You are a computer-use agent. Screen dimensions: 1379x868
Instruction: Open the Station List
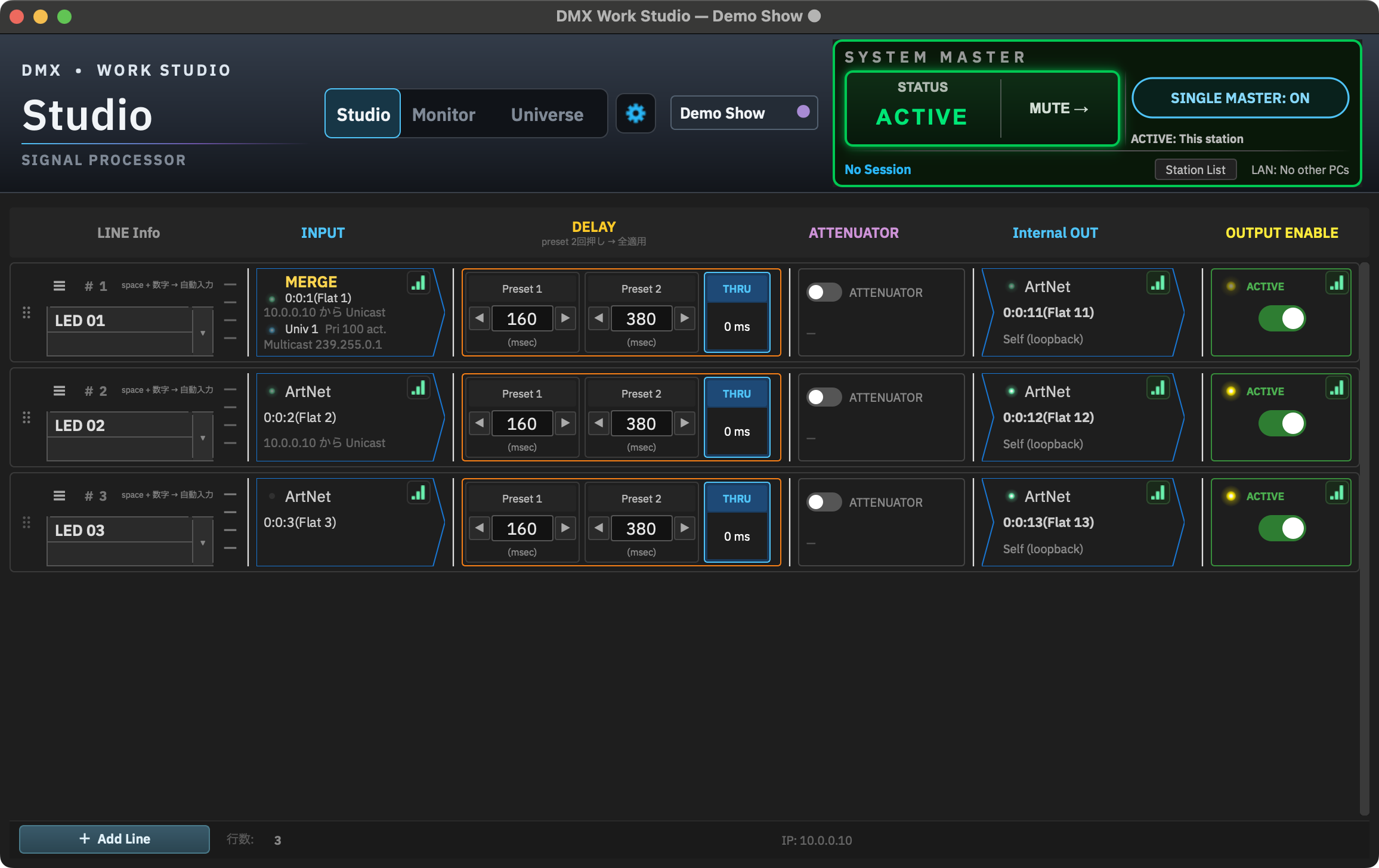[1195, 170]
